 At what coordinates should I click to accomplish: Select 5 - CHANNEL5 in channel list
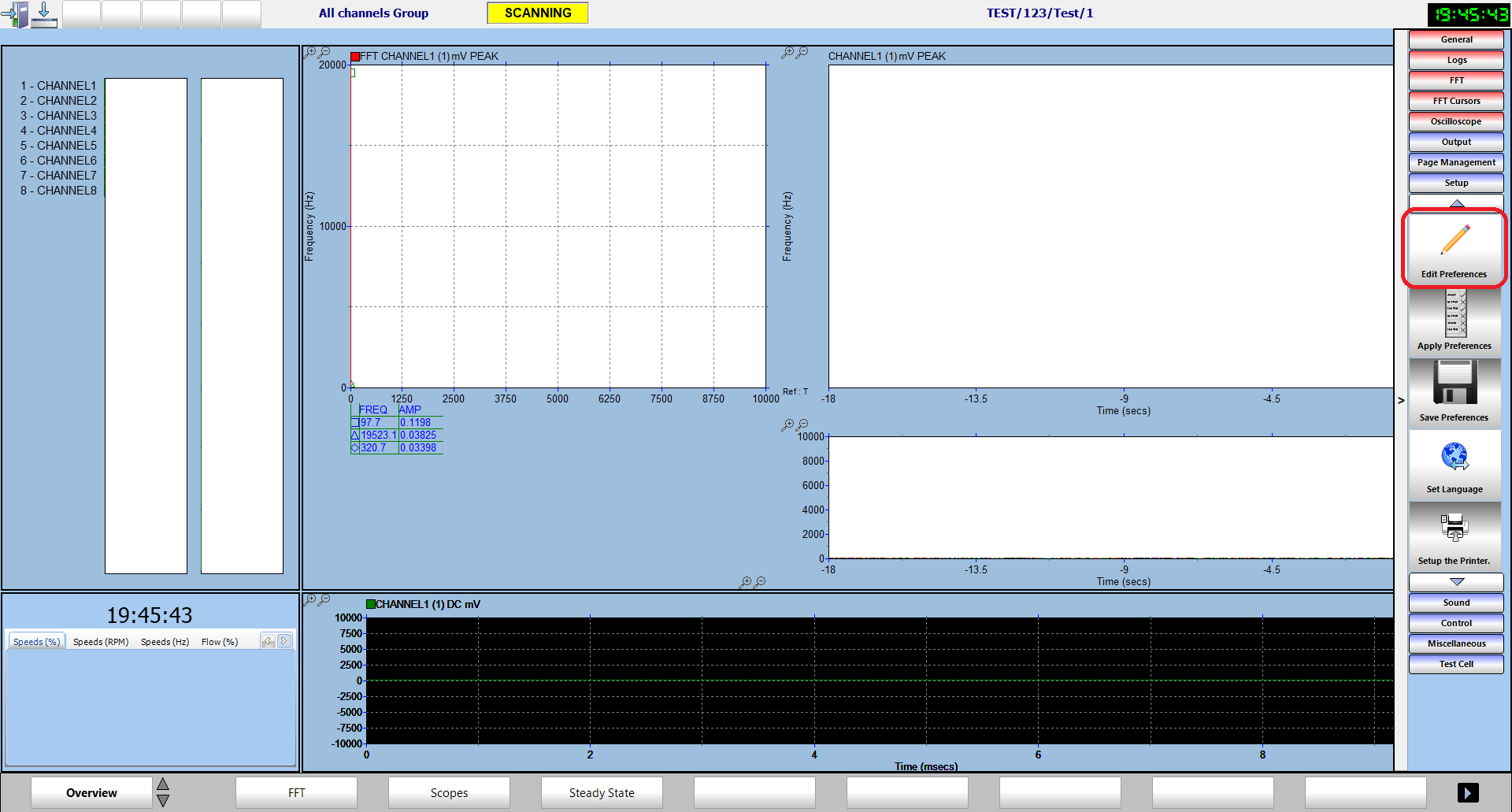(58, 146)
